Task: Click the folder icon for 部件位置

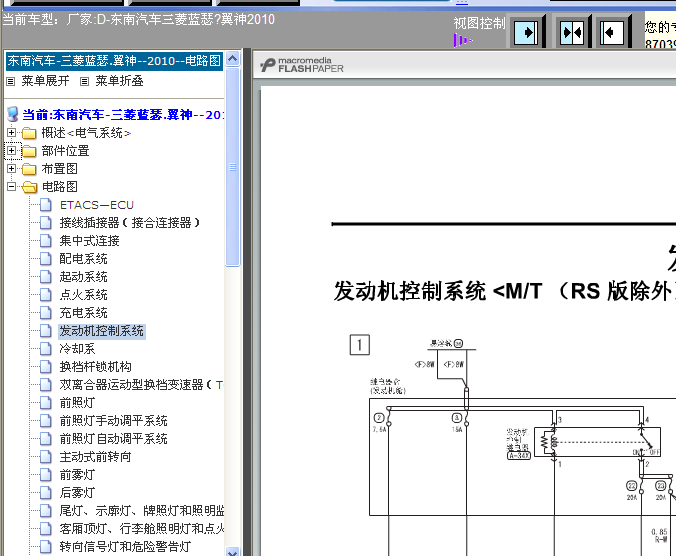Action: click(29, 151)
